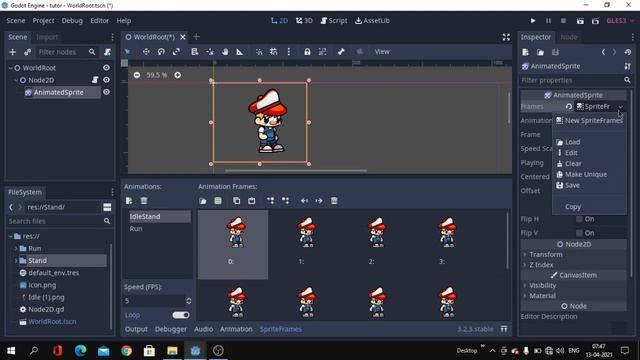Add frames from a sprite sheet
This screenshot has height=360, width=640.
(x=218, y=200)
